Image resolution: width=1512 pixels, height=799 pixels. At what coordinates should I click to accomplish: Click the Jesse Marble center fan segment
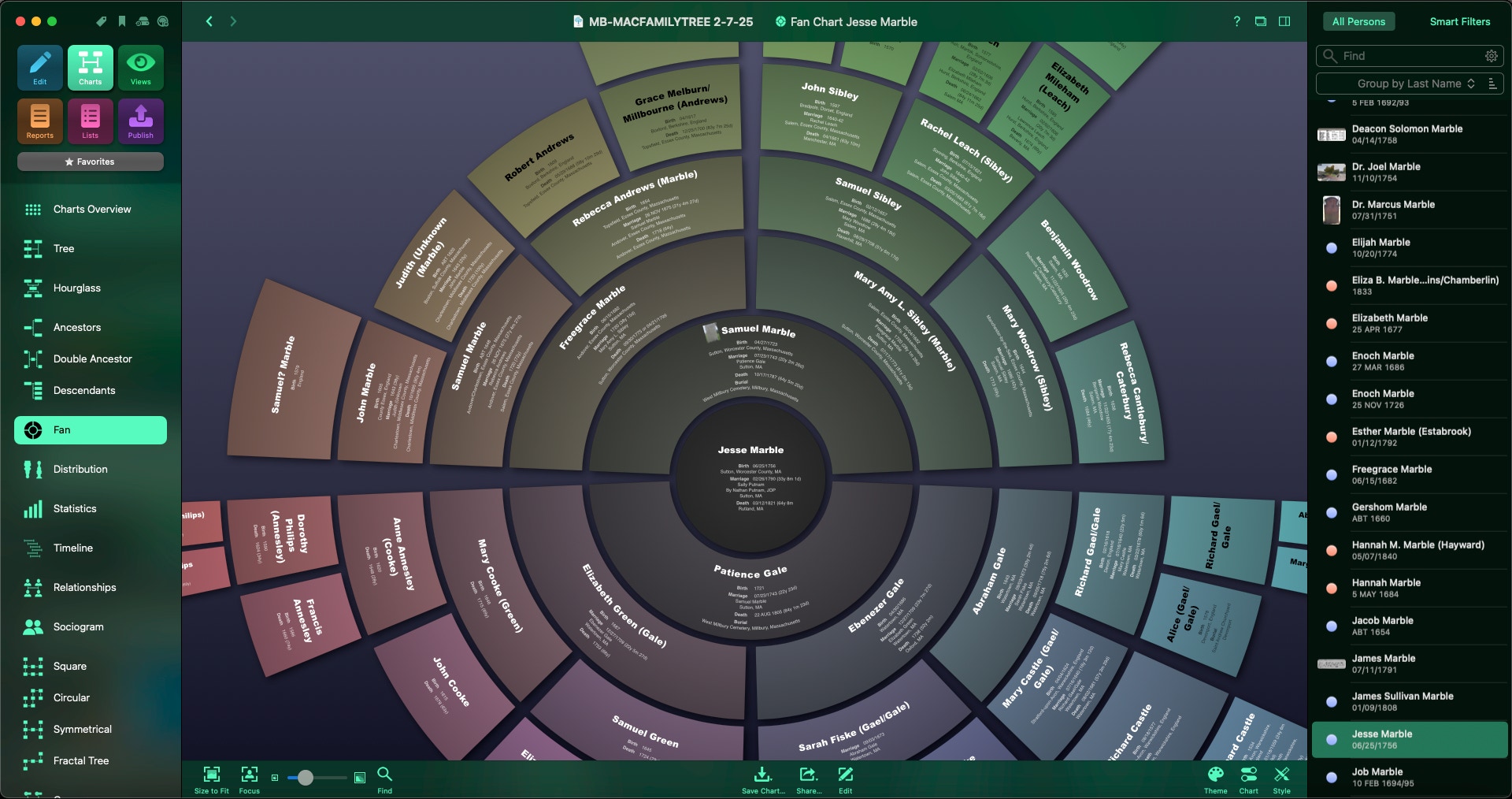[x=750, y=479]
